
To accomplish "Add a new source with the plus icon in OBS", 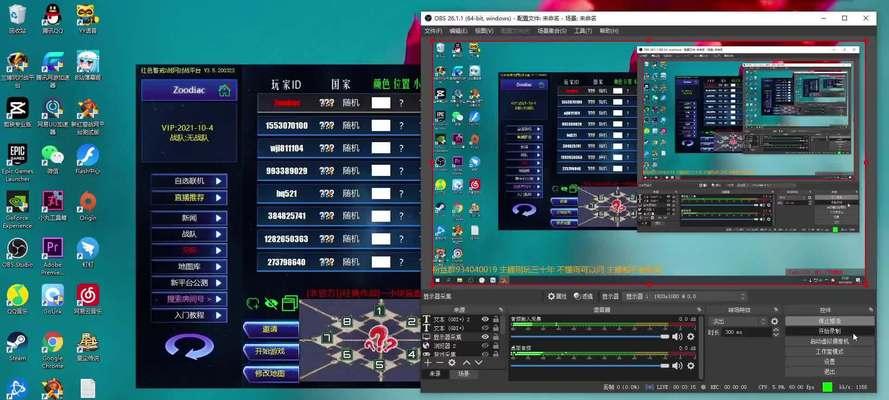I will [x=427, y=363].
